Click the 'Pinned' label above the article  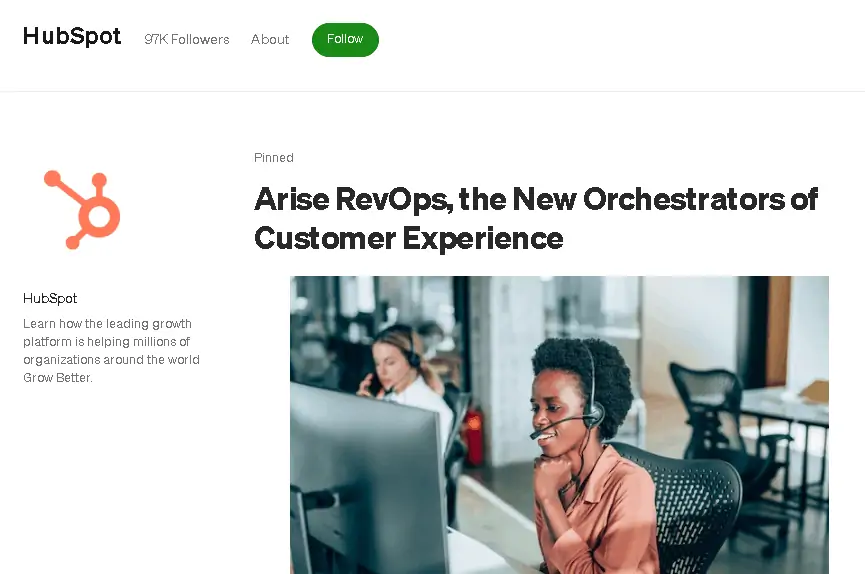[x=274, y=158]
